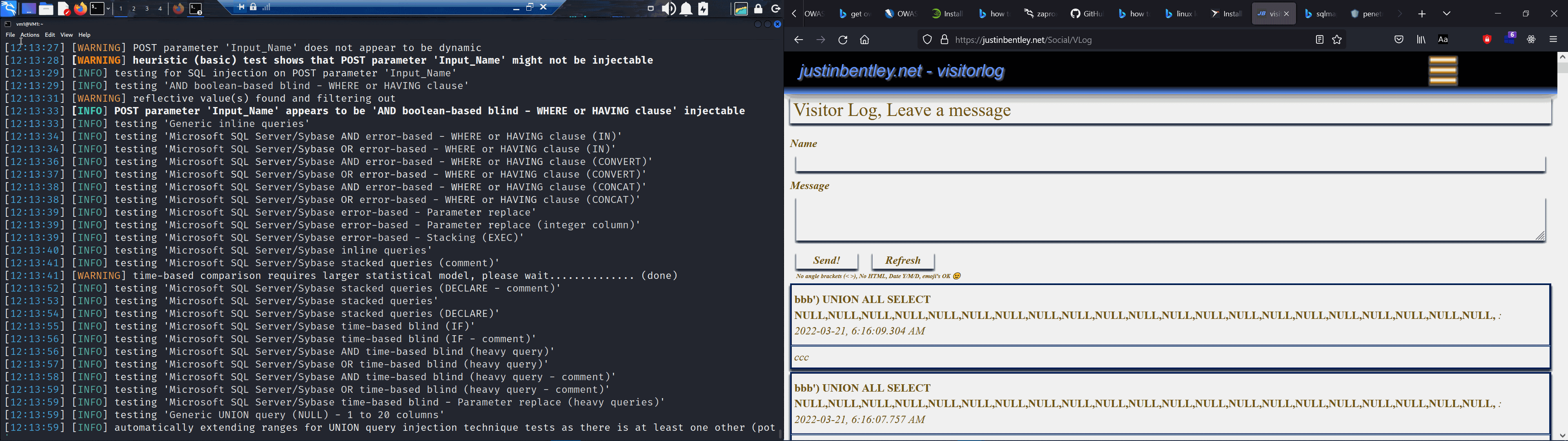Switch to workspace 2
Screen dimensions: 1568x441
click(x=134, y=9)
